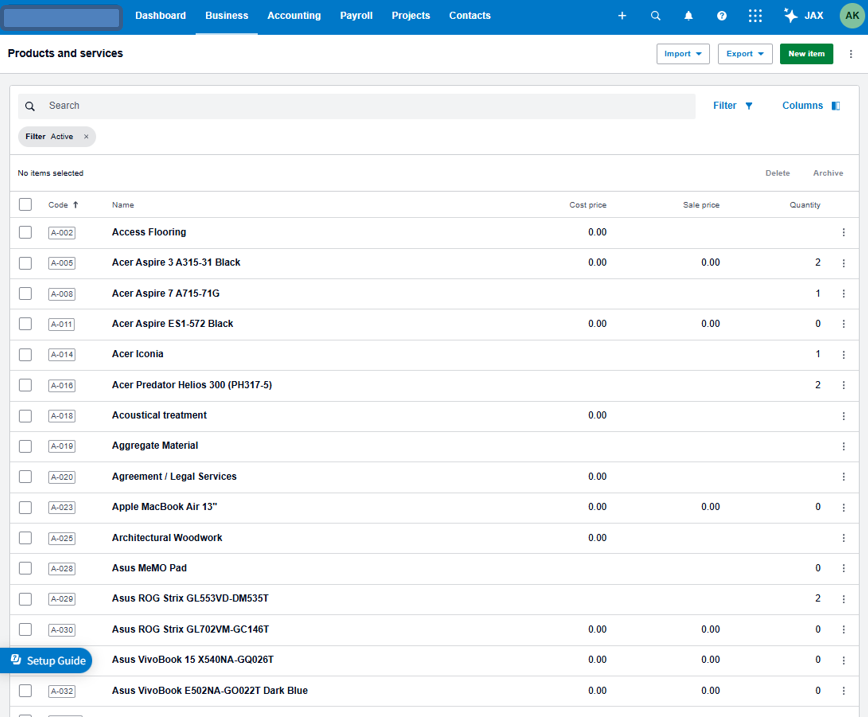Open the Projects menu
The height and width of the screenshot is (724, 868).
pos(411,15)
